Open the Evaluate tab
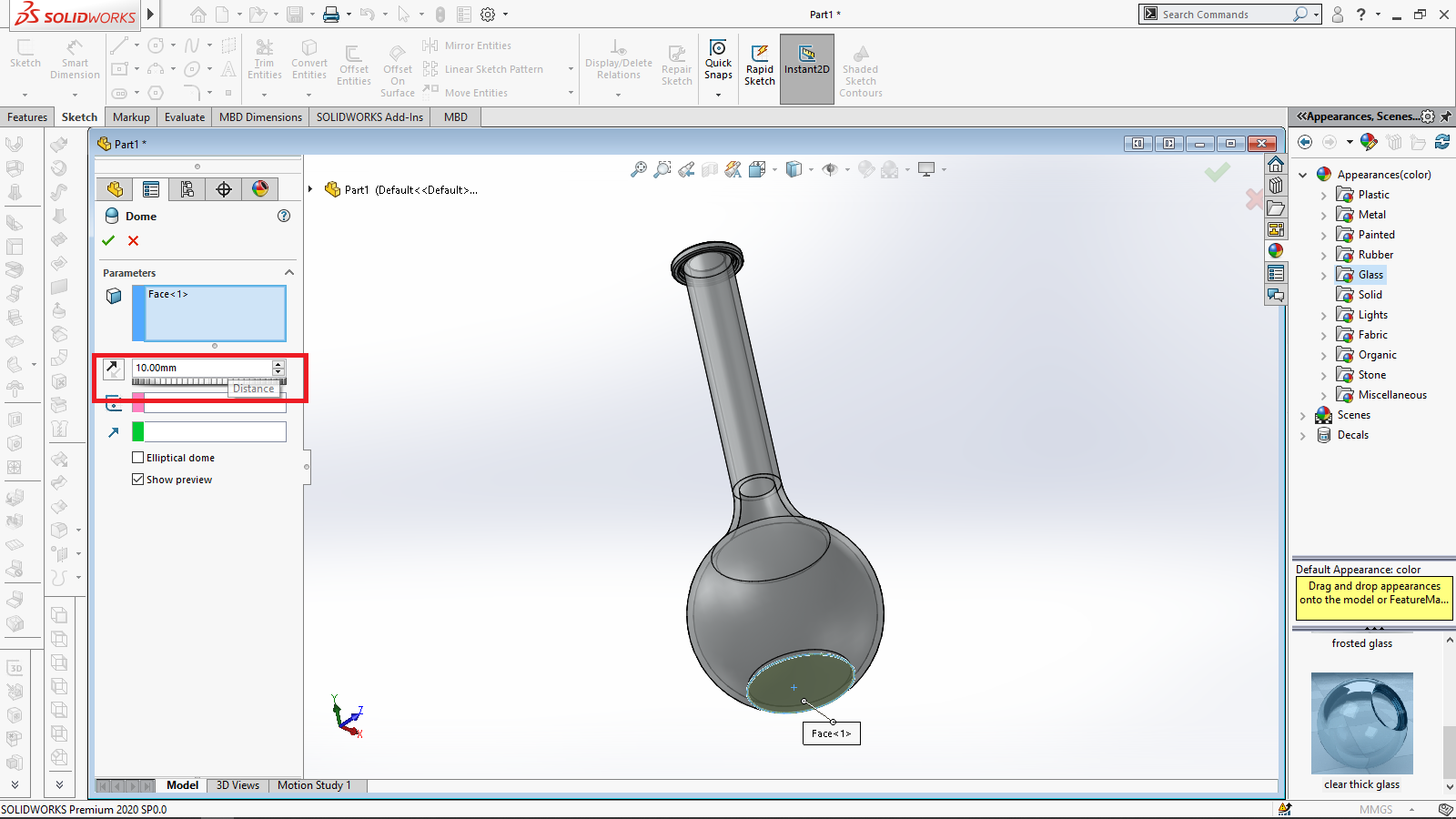The width and height of the screenshot is (1456, 819). tap(185, 117)
